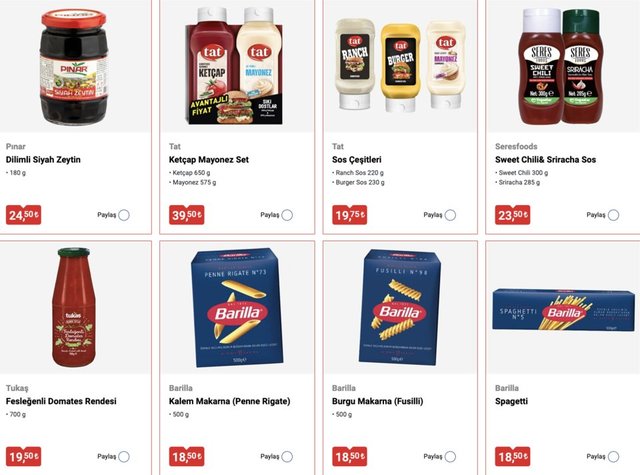
Task: Open the Tukaş tomato bottle image
Action: pyautogui.click(x=74, y=307)
